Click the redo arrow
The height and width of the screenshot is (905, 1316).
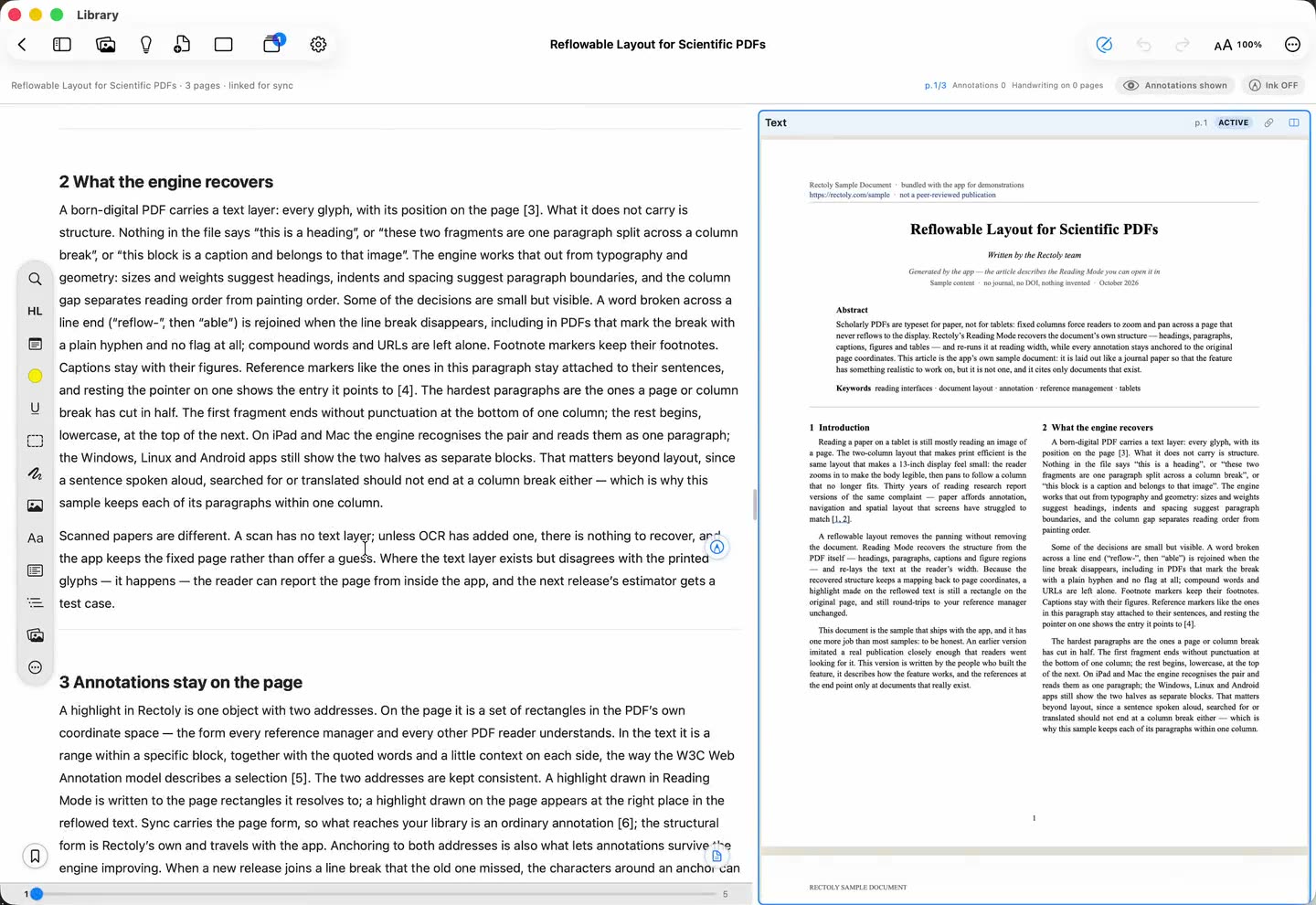click(1183, 45)
